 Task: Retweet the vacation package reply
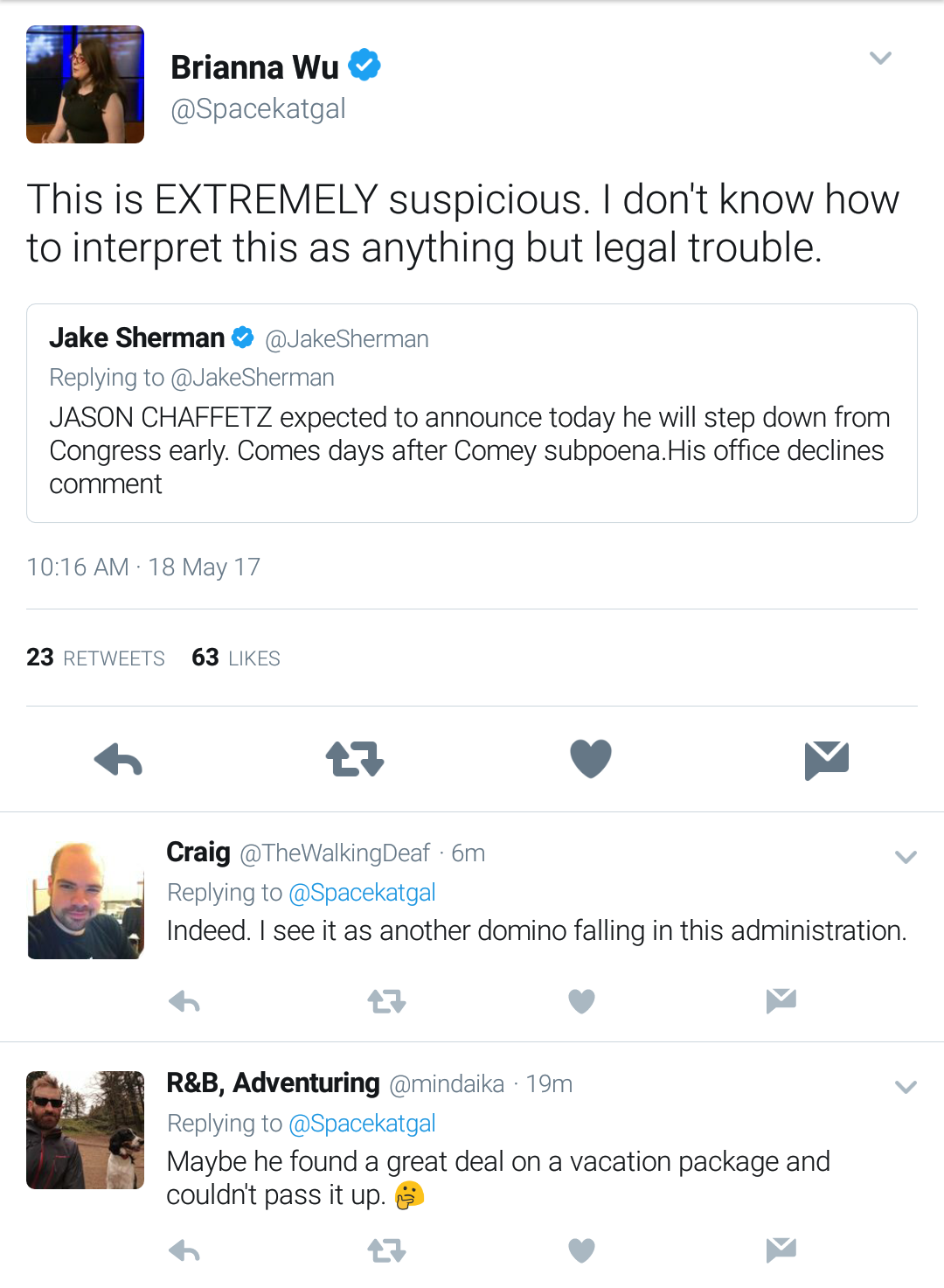386,1251
